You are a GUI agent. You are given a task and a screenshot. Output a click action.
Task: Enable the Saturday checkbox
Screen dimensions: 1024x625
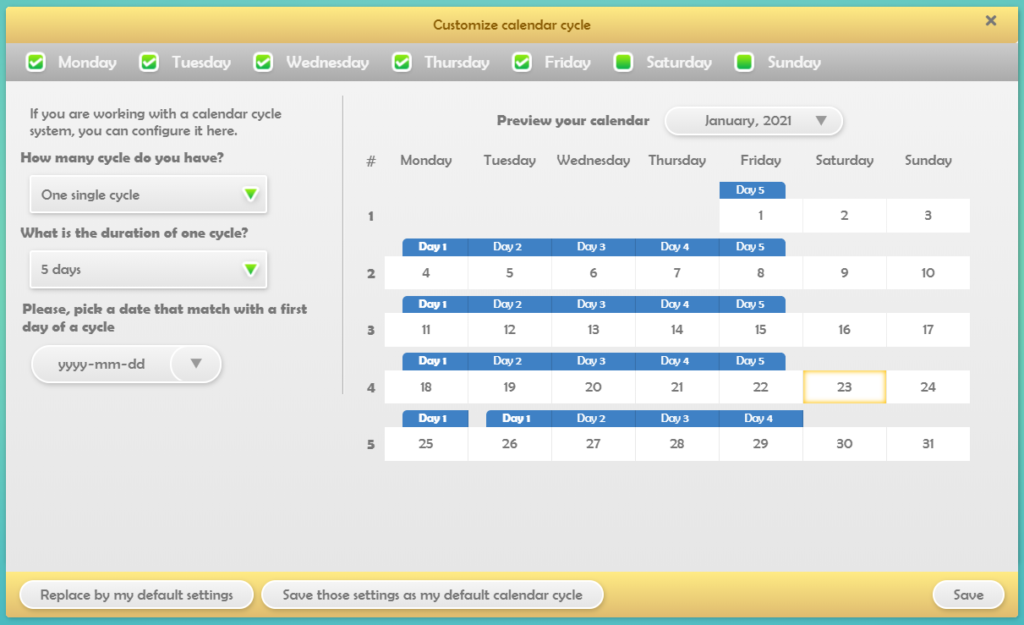pos(624,63)
